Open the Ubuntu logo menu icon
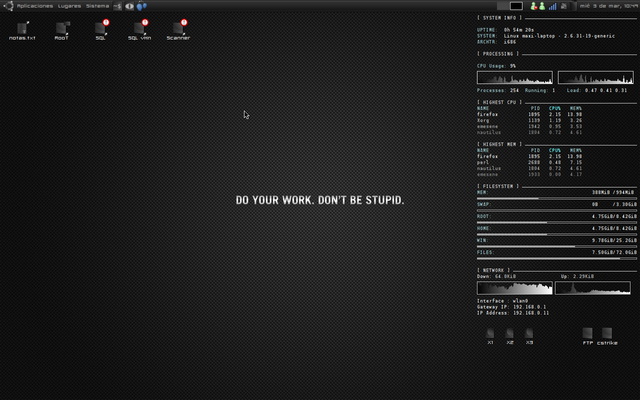This screenshot has height=400, width=640. [x=8, y=6]
